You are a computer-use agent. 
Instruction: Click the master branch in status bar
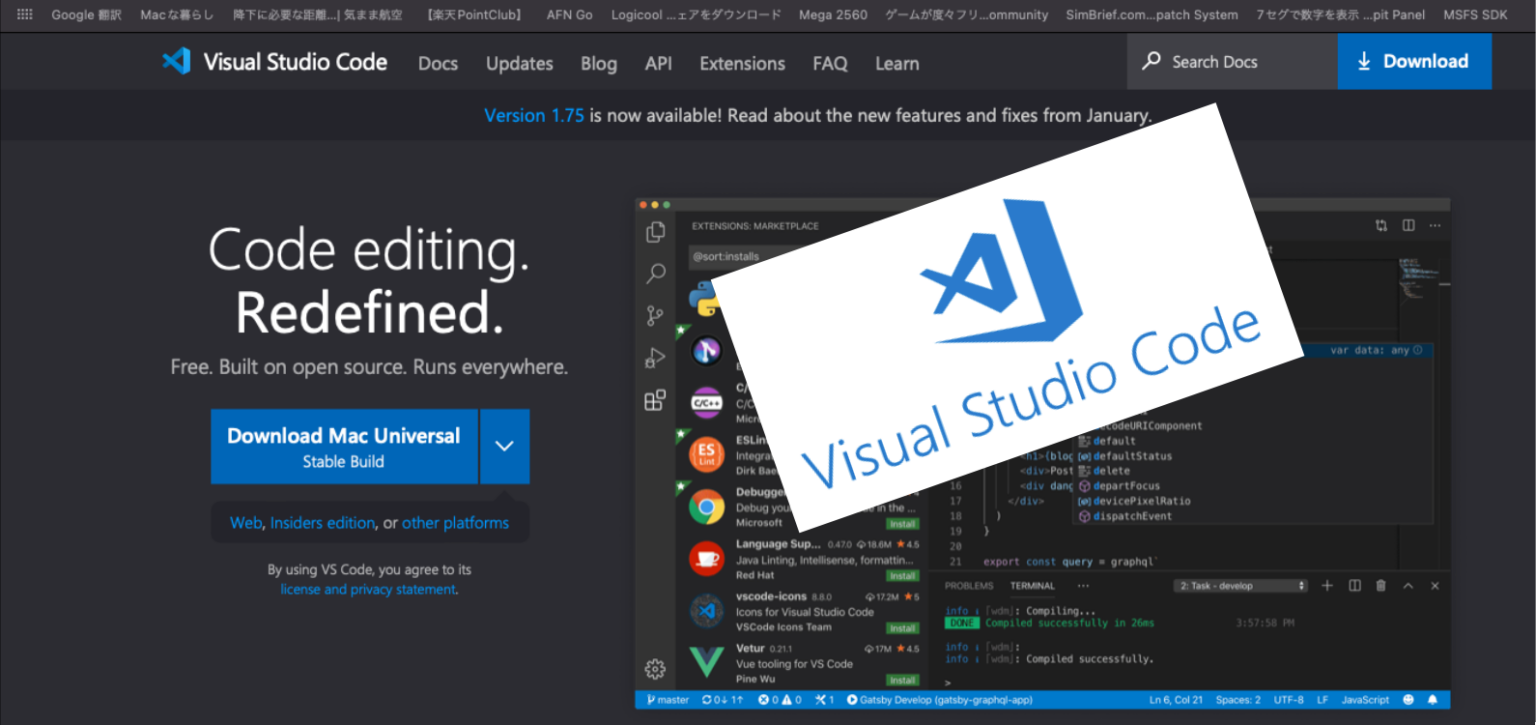(x=668, y=700)
